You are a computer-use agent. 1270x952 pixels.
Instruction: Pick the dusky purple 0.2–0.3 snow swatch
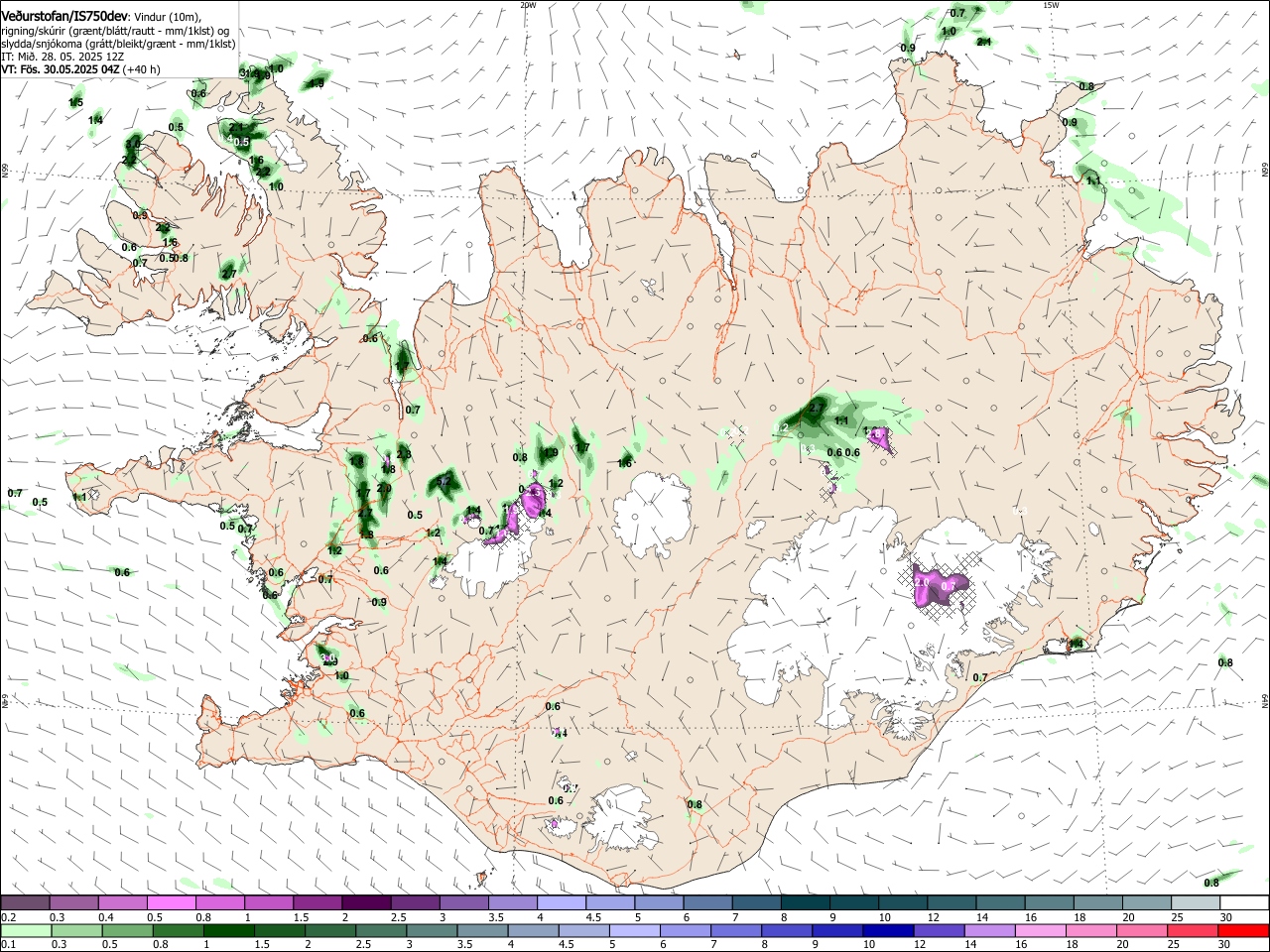(x=25, y=903)
